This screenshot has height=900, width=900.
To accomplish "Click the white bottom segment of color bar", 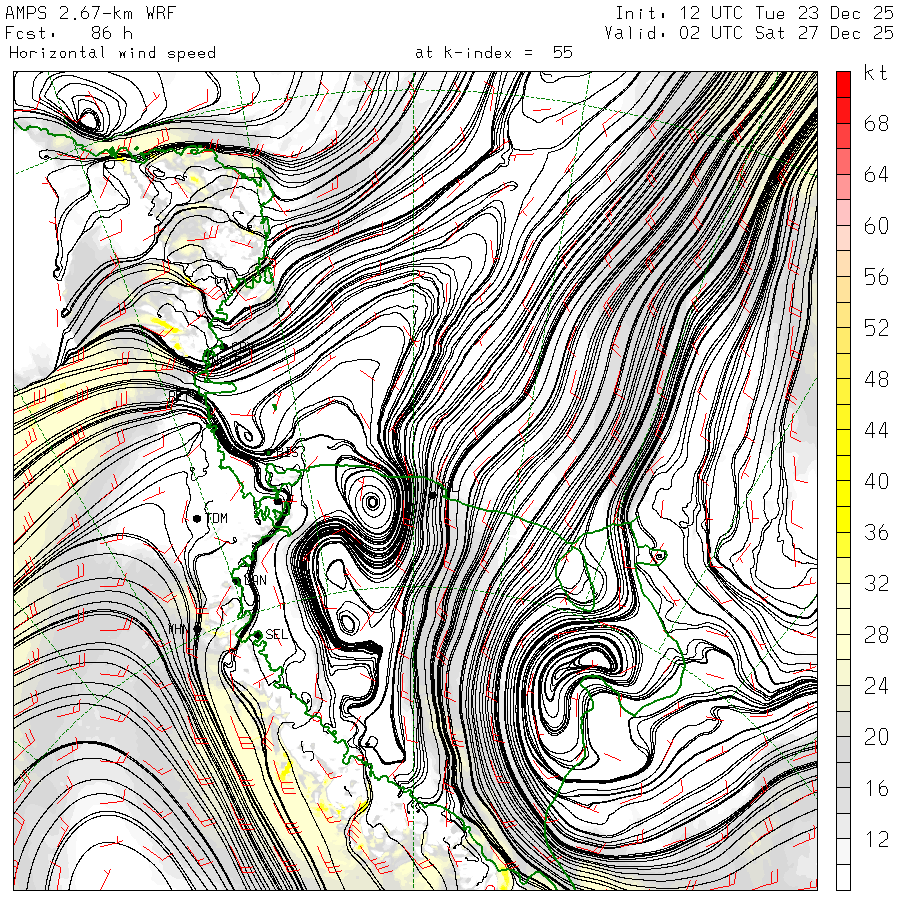I will tap(843, 877).
